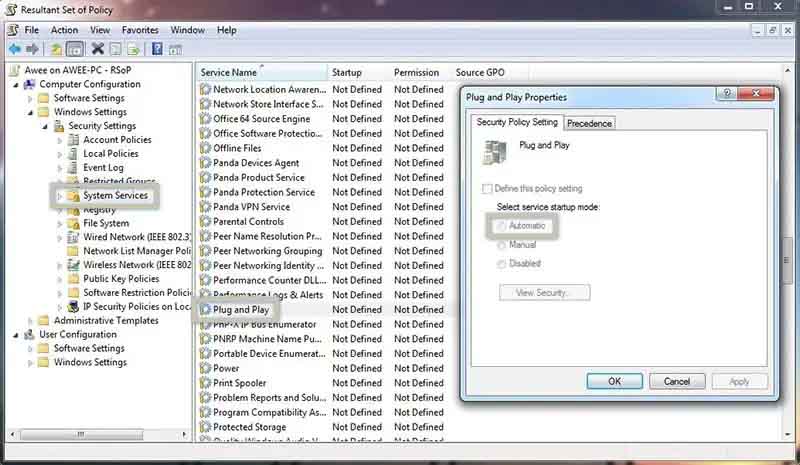Viewport: 800px width, 465px height.
Task: Click the Wireless Network (IEEE 802) icon
Action: [73, 264]
